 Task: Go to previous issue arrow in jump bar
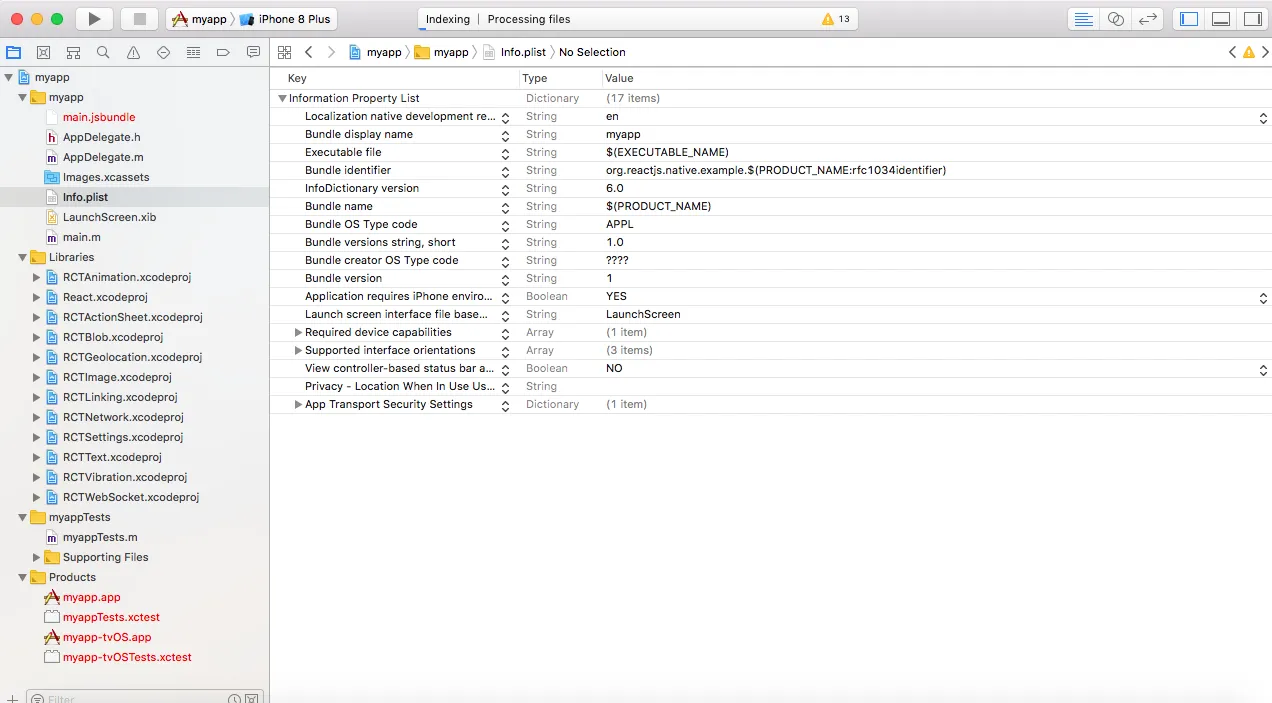1233,52
